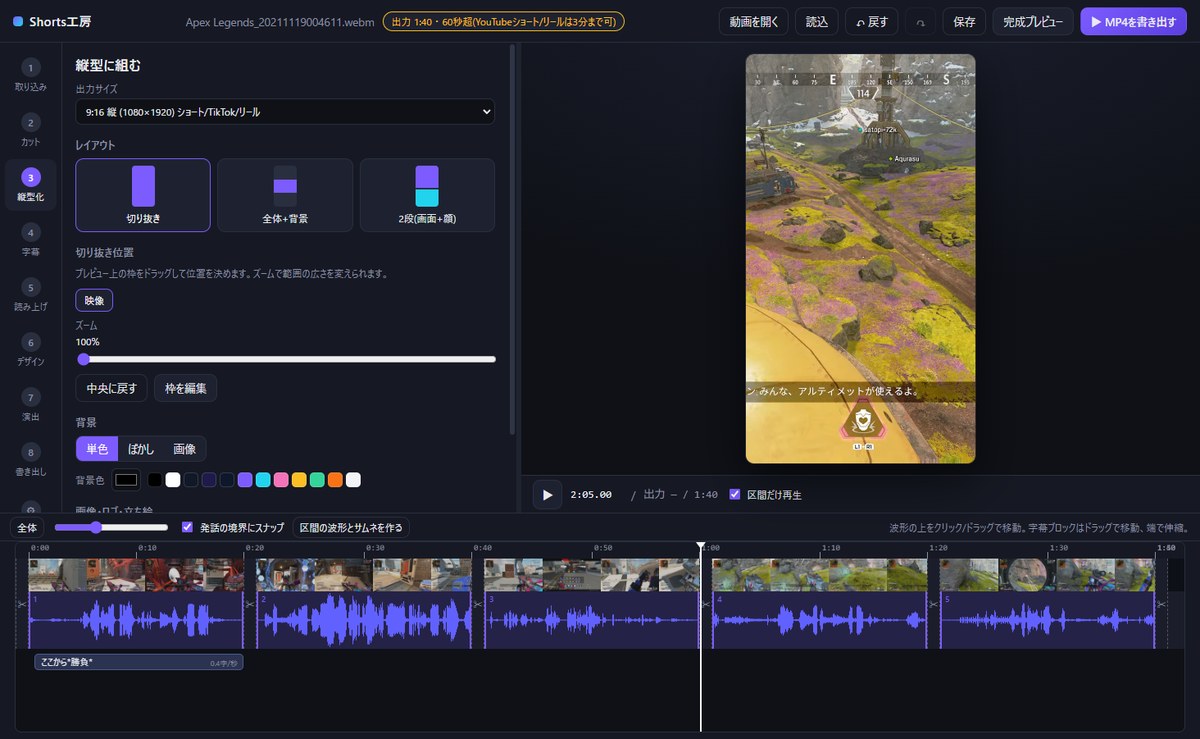This screenshot has width=1200, height=739.
Task: Click 全体 timeline zoom button
Action: click(28, 527)
